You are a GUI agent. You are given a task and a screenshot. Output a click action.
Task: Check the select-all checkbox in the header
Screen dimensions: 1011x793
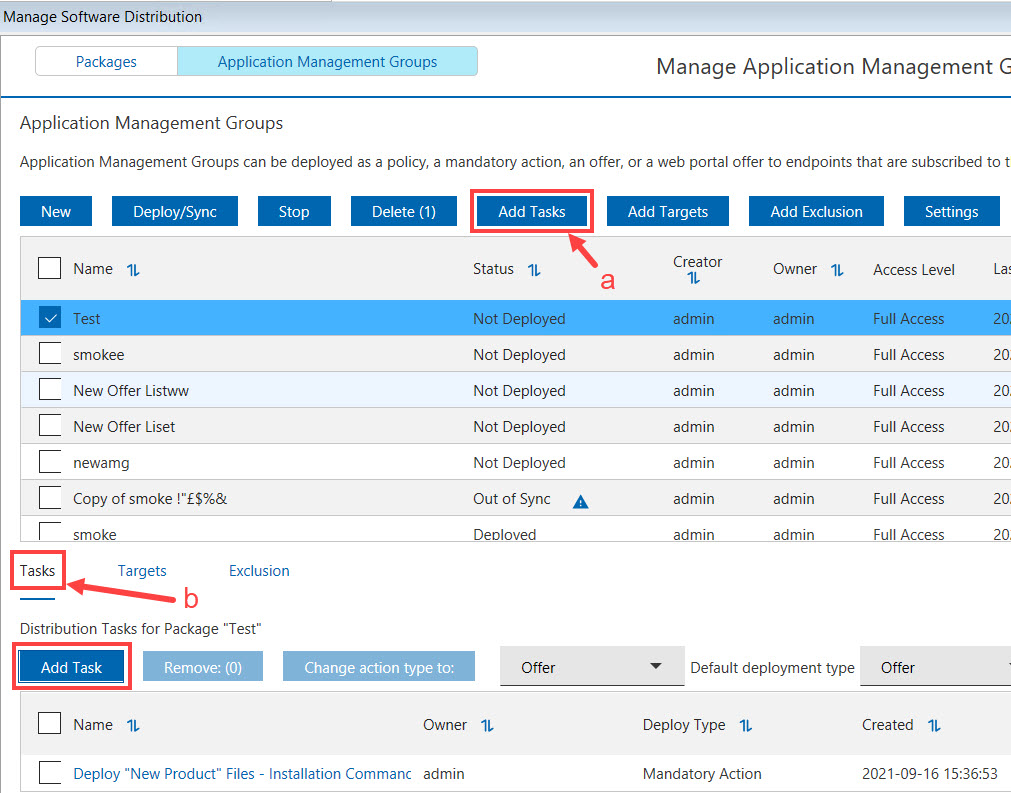click(49, 268)
